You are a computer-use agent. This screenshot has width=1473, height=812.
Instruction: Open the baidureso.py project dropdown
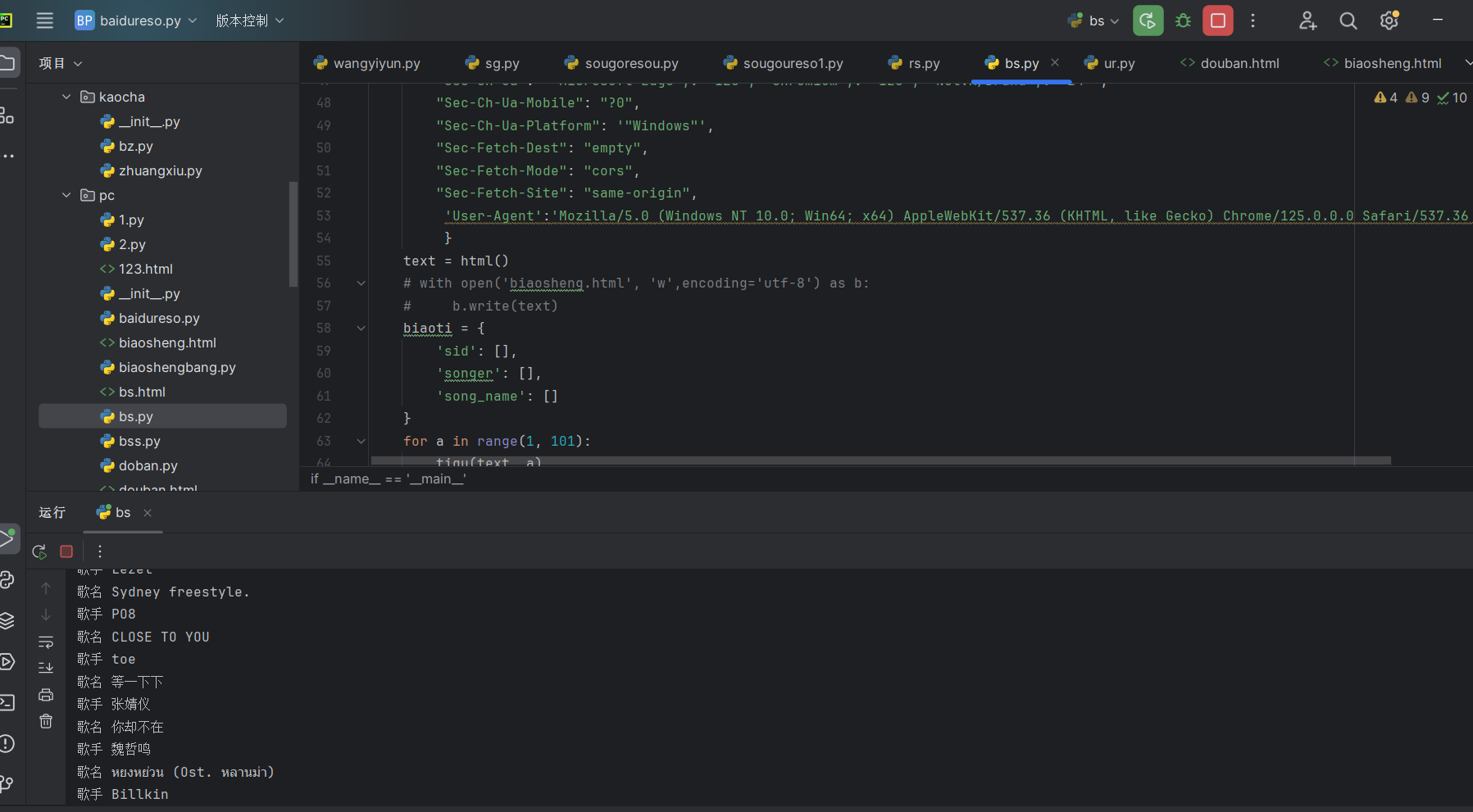pyautogui.click(x=136, y=20)
